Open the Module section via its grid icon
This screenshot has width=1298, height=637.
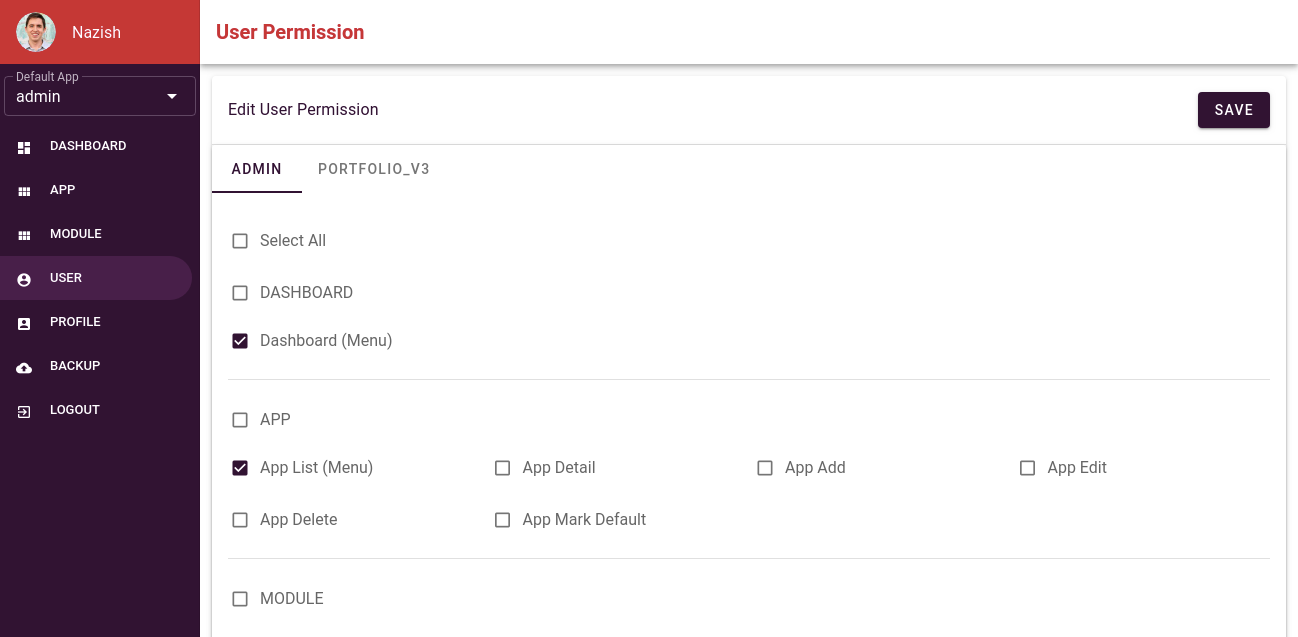tap(24, 234)
